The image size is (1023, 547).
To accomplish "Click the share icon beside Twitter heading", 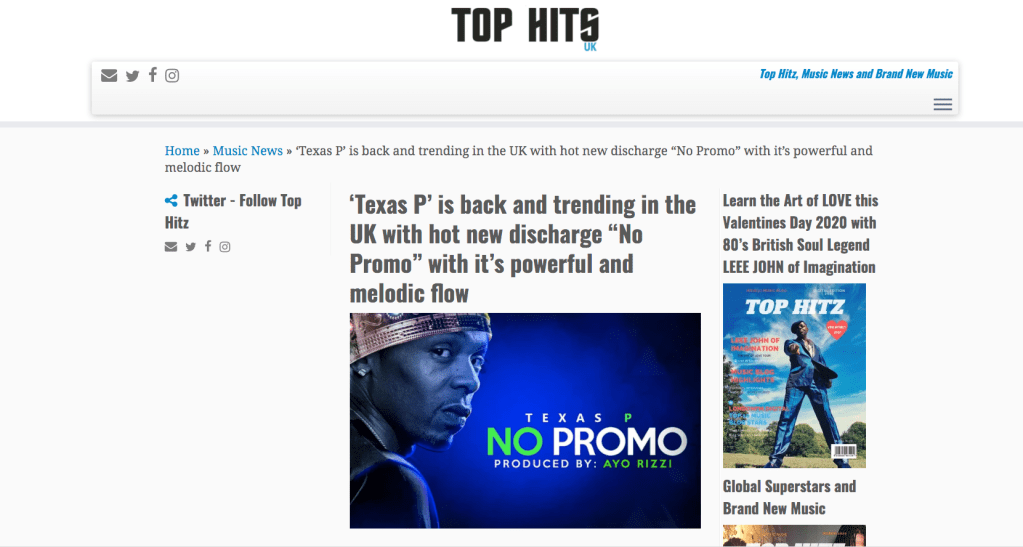I will click(x=171, y=200).
